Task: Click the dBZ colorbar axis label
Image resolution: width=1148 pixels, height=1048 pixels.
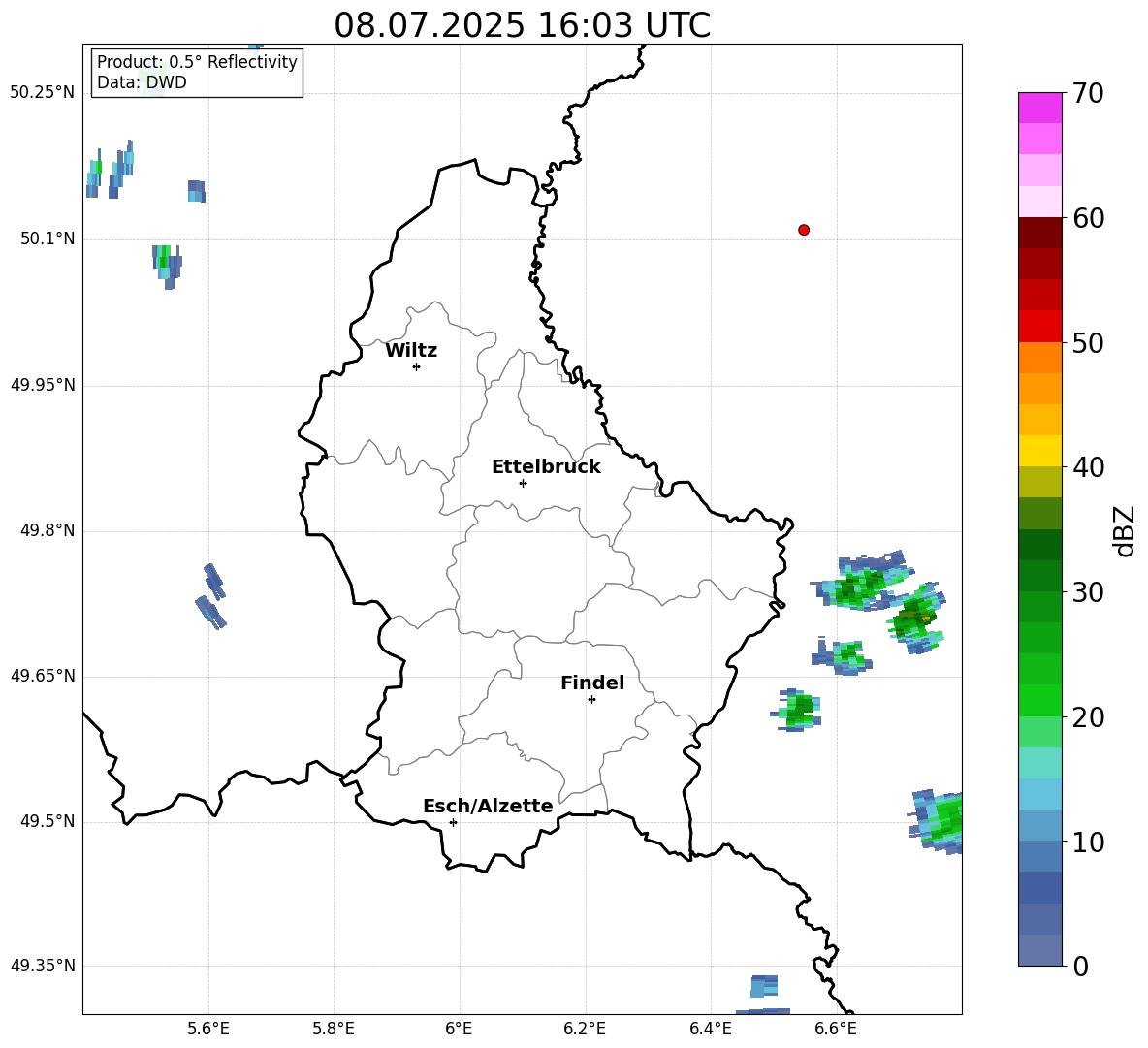Action: click(x=1124, y=530)
